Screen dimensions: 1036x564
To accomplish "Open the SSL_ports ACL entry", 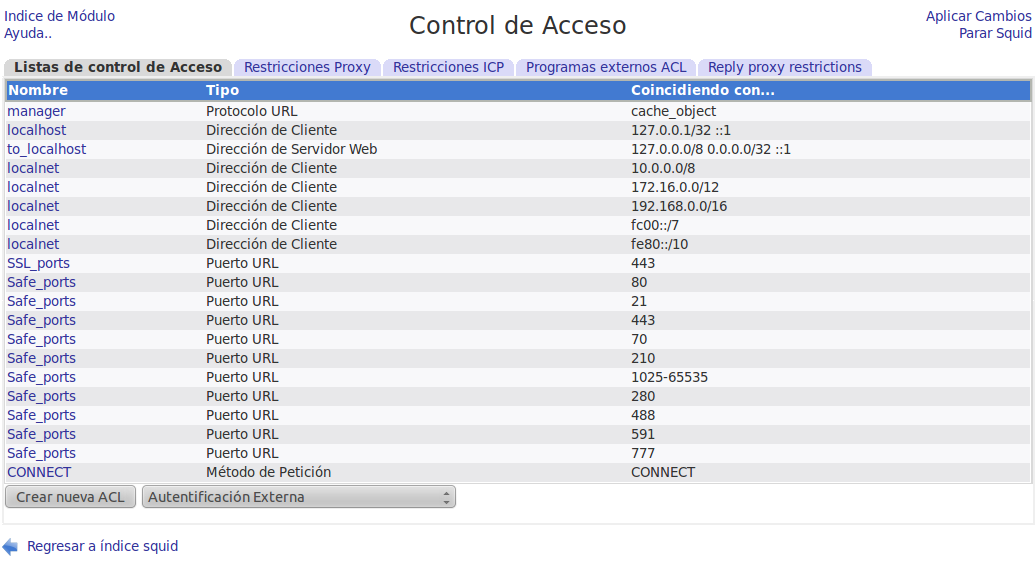I will point(38,263).
